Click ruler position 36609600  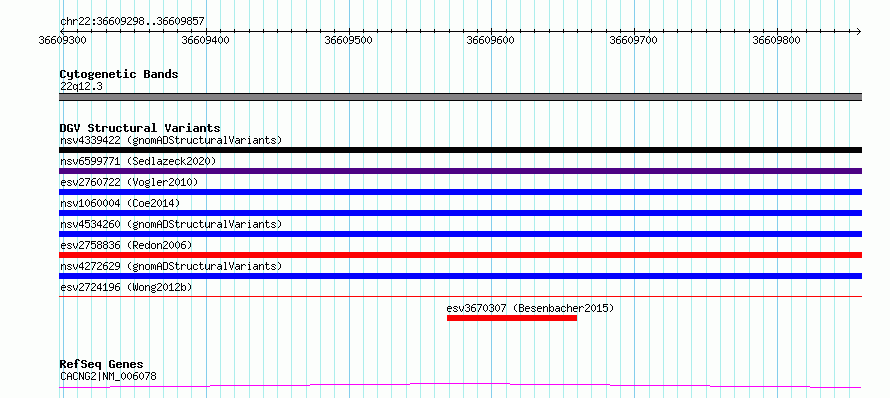point(490,40)
